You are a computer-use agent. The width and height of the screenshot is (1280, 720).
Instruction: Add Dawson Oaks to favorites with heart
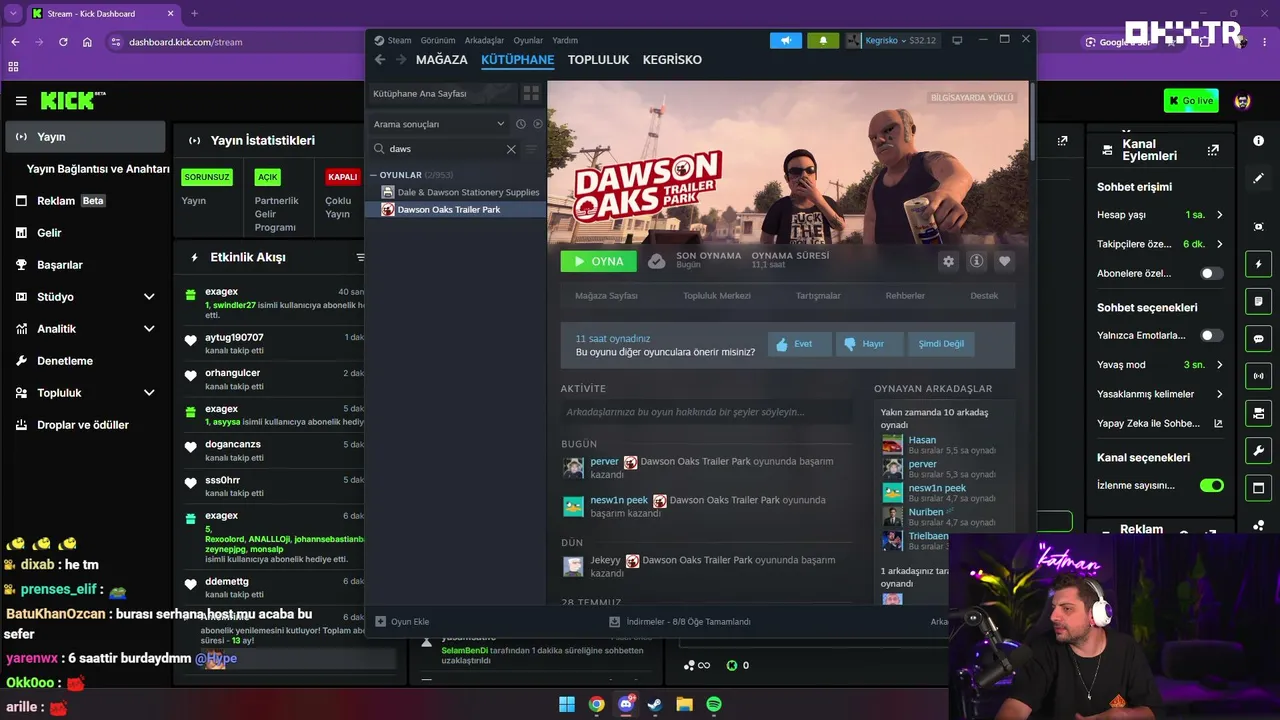(1005, 261)
